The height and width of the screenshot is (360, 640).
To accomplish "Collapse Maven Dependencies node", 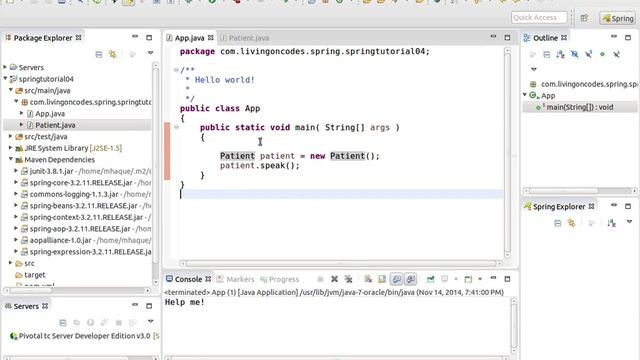I will [x=11, y=159].
